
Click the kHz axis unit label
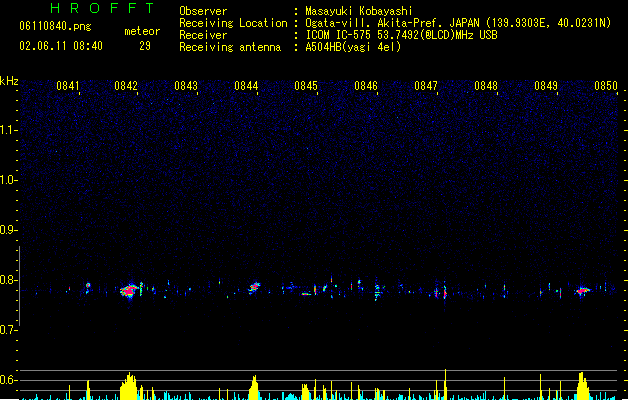click(9, 81)
